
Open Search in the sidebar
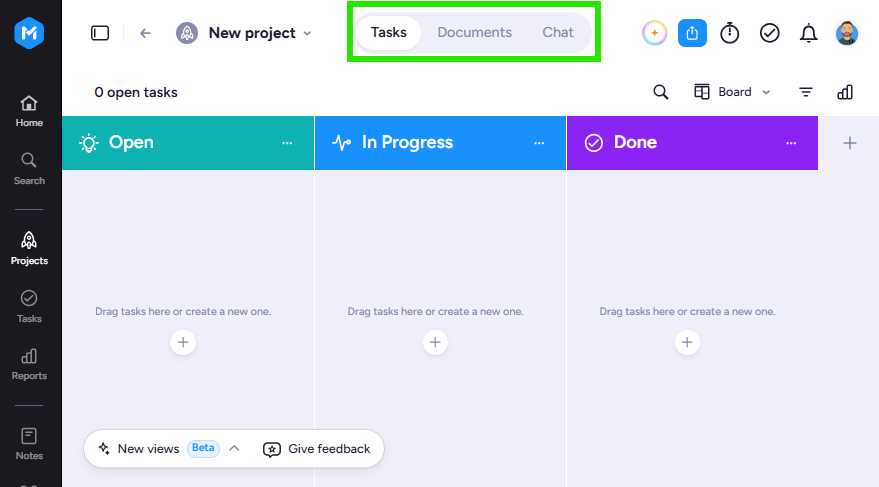tap(29, 169)
